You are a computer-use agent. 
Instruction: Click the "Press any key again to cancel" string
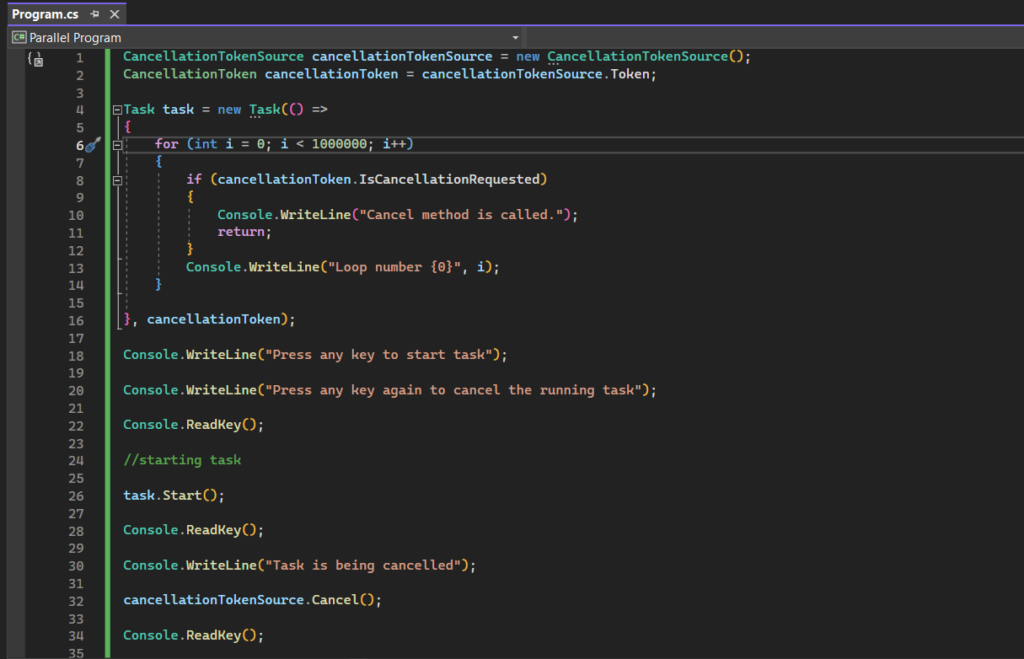(453, 390)
